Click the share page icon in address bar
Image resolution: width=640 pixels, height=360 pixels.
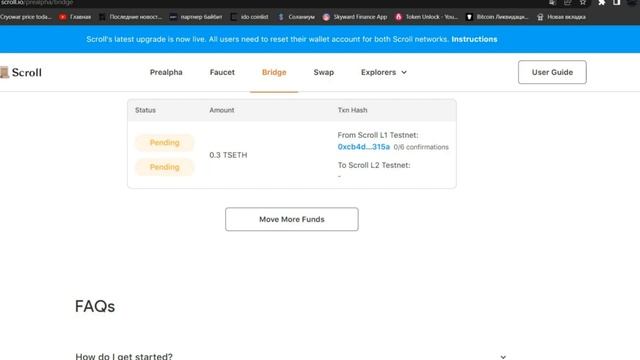567,2
